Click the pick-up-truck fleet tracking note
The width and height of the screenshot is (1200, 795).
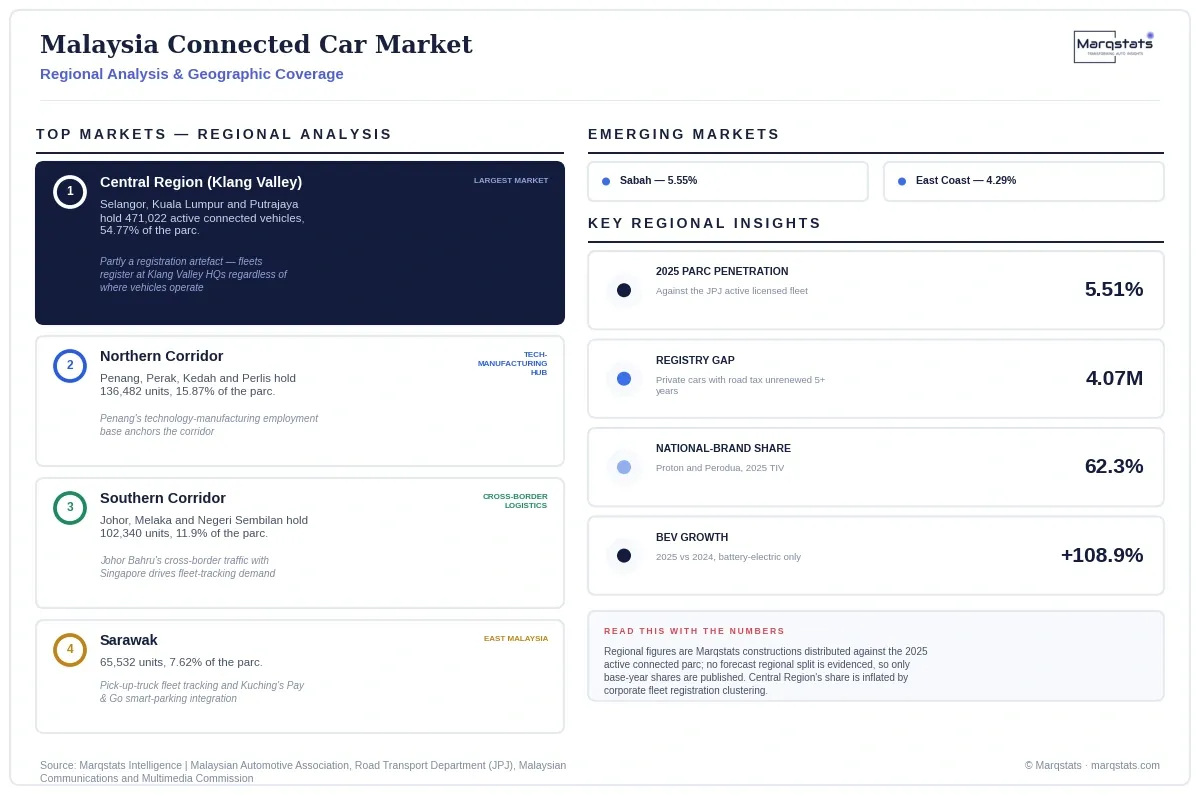(x=202, y=692)
